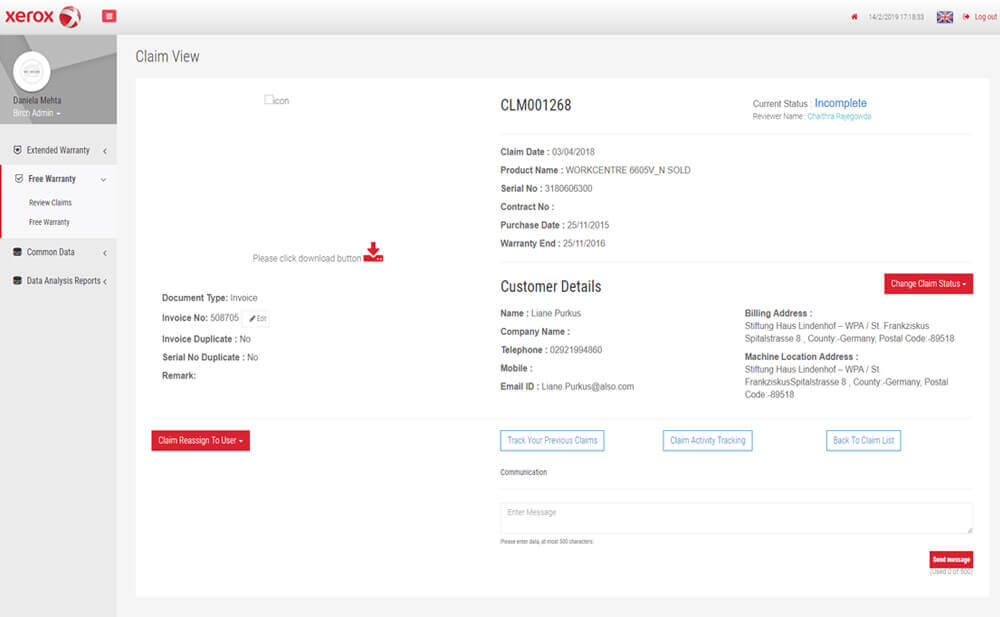Click the Xerox logo
1000x617 pixels.
pos(43,16)
